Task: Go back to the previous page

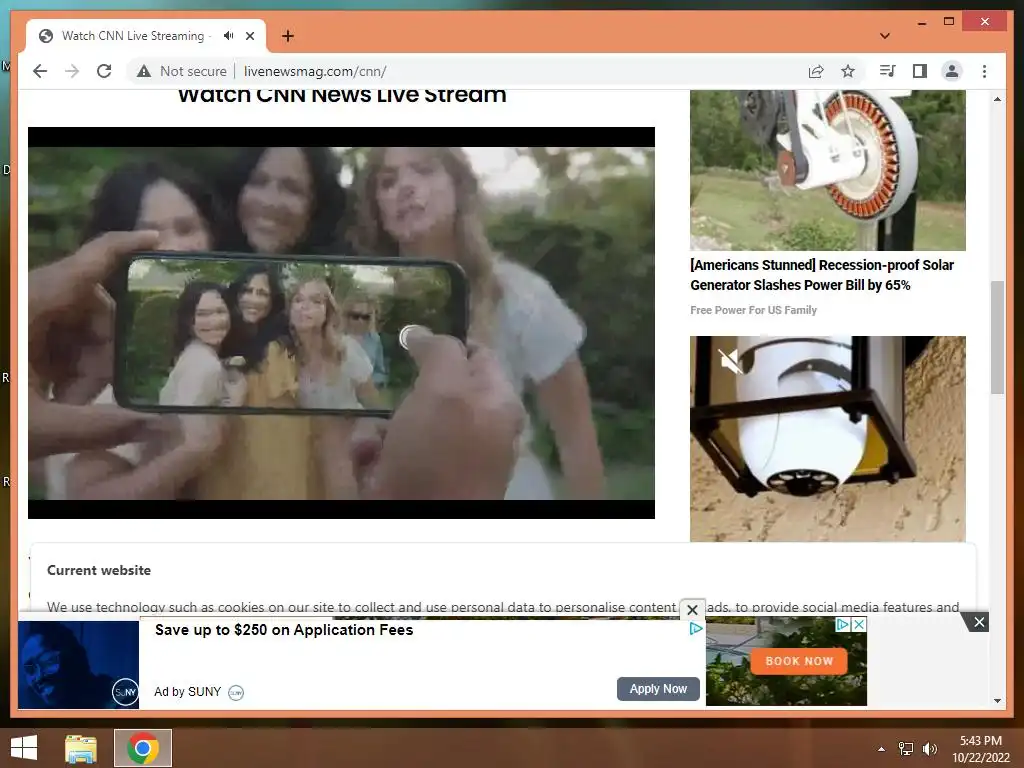Action: tap(40, 71)
